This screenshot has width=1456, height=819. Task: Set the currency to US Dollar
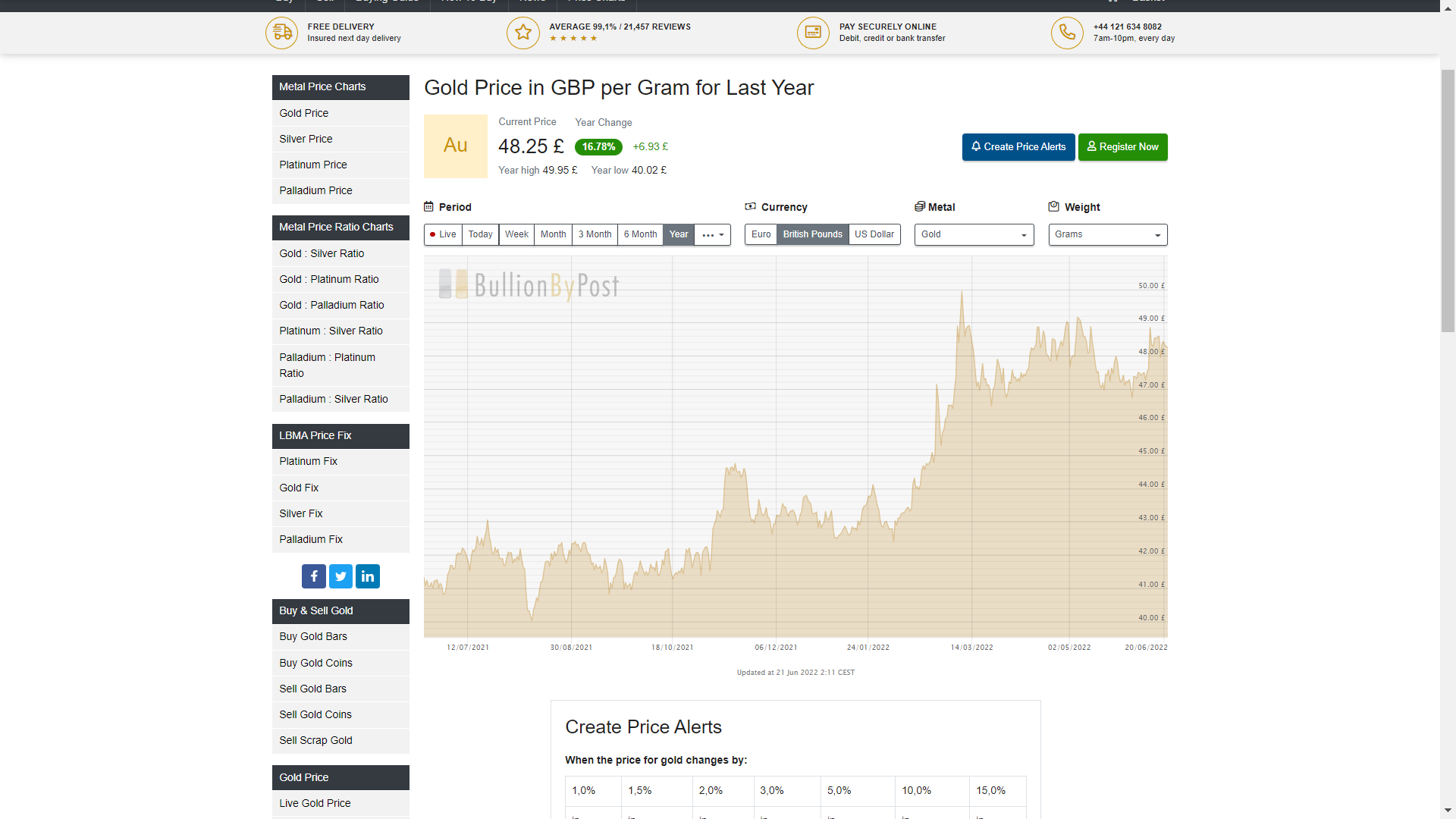pyautogui.click(x=874, y=234)
